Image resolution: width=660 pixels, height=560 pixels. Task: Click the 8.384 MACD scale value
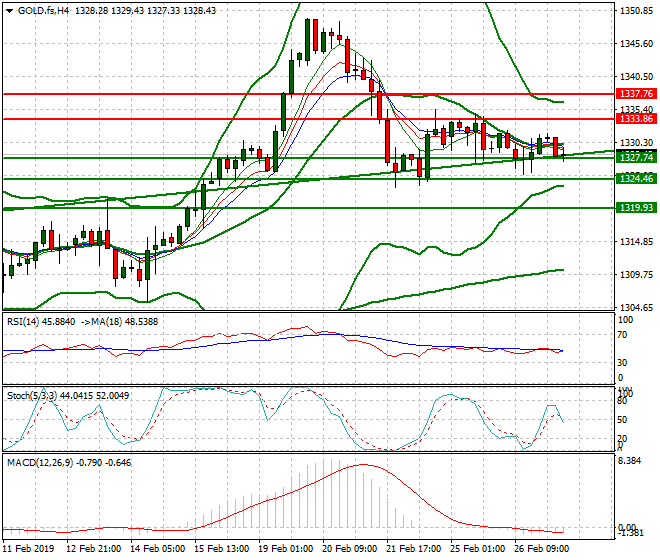tap(629, 461)
